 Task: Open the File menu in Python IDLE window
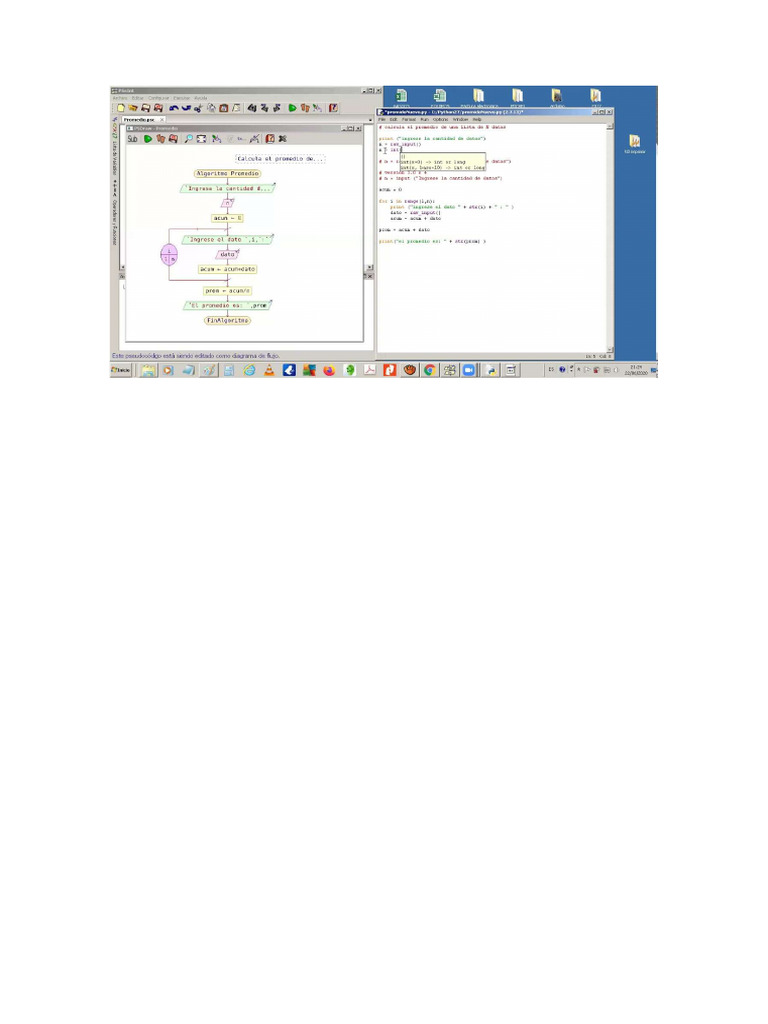[x=383, y=120]
